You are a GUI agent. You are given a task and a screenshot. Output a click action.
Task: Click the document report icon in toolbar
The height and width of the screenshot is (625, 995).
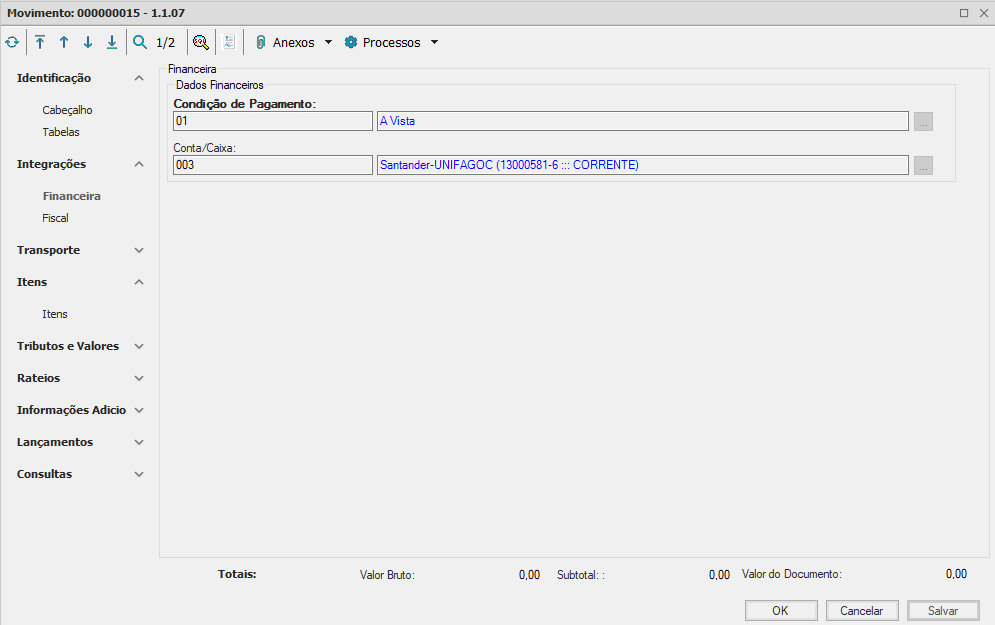229,43
